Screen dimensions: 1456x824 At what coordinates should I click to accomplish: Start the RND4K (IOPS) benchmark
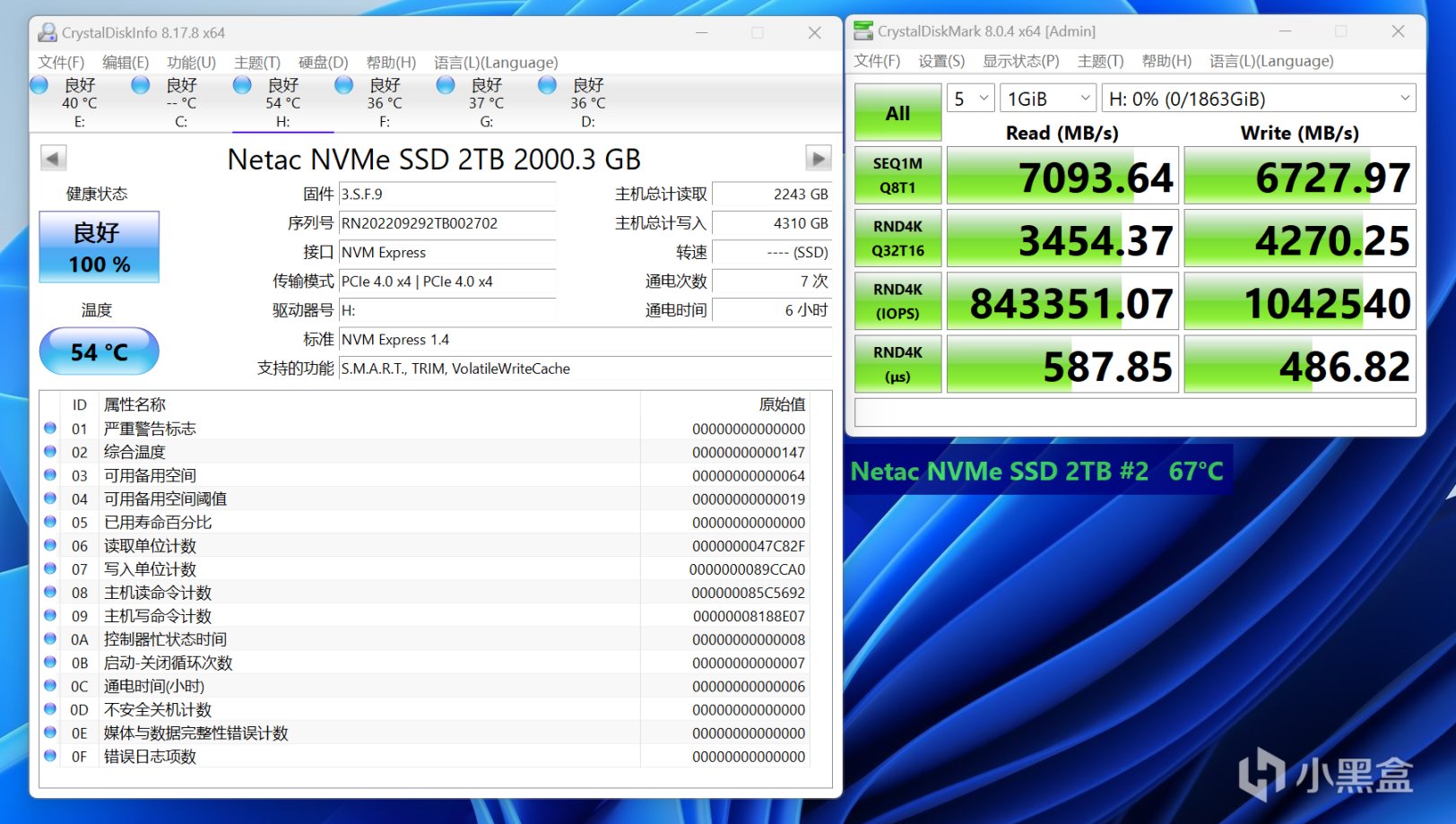tap(897, 301)
